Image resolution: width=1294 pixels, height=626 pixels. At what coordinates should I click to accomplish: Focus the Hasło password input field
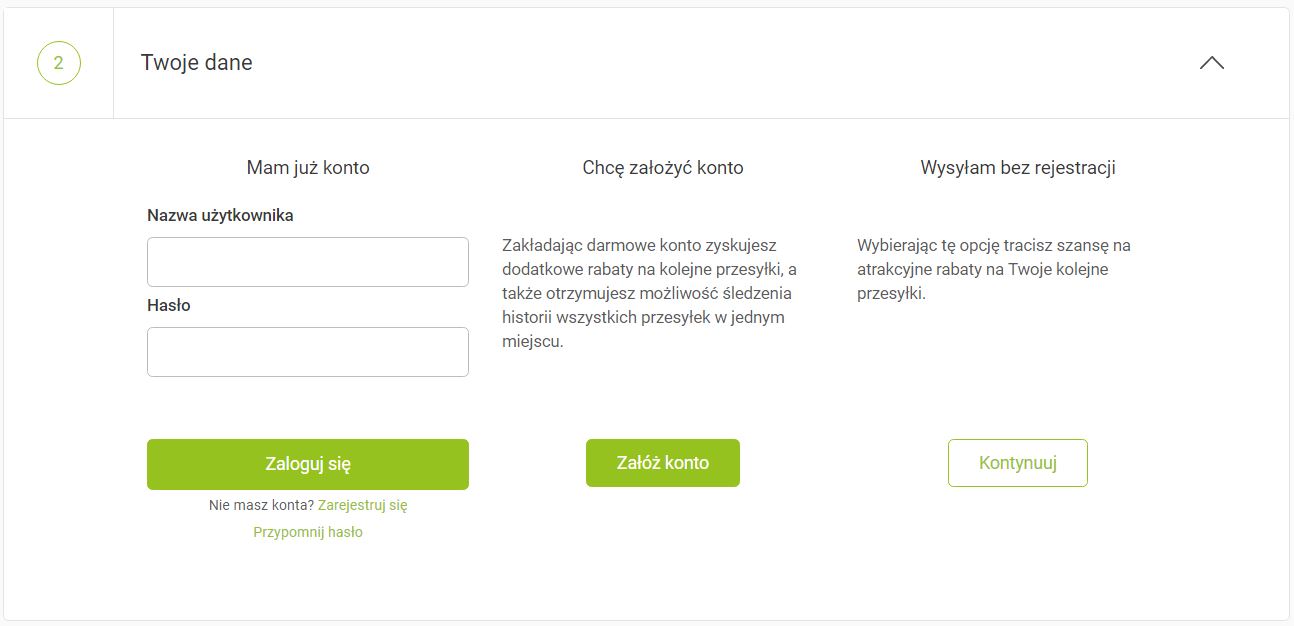[308, 352]
